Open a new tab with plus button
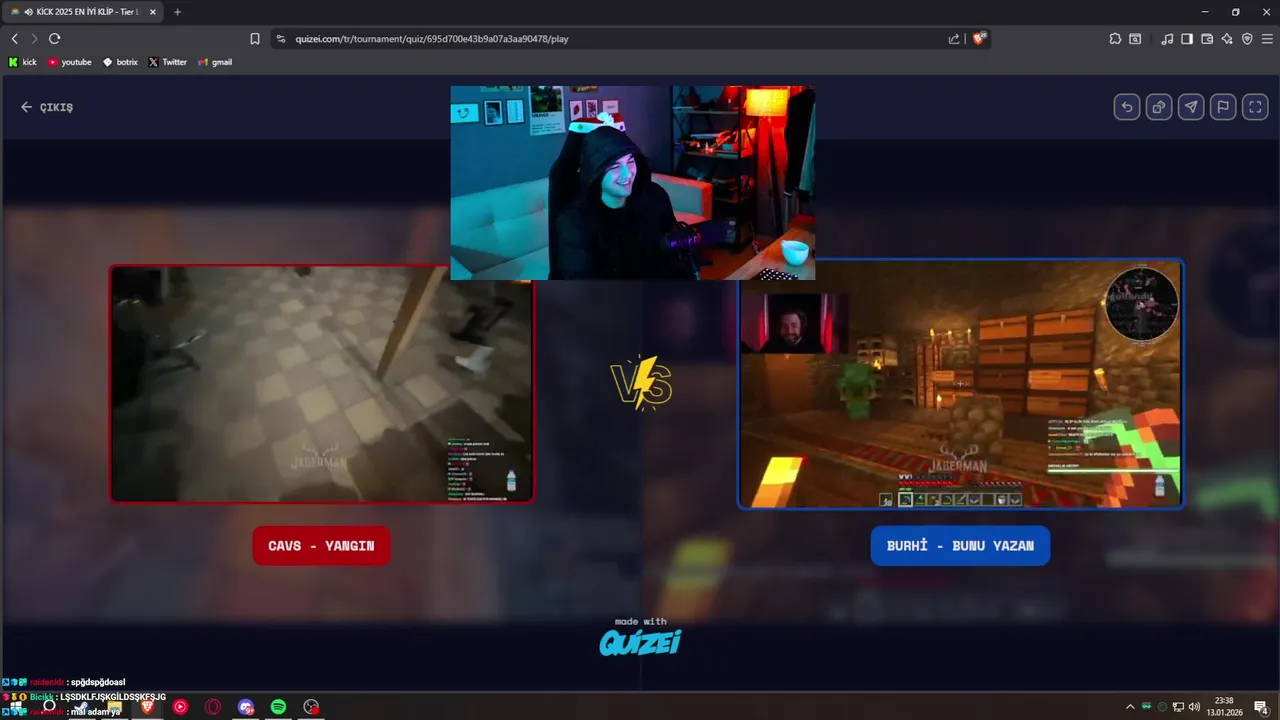 pyautogui.click(x=178, y=12)
